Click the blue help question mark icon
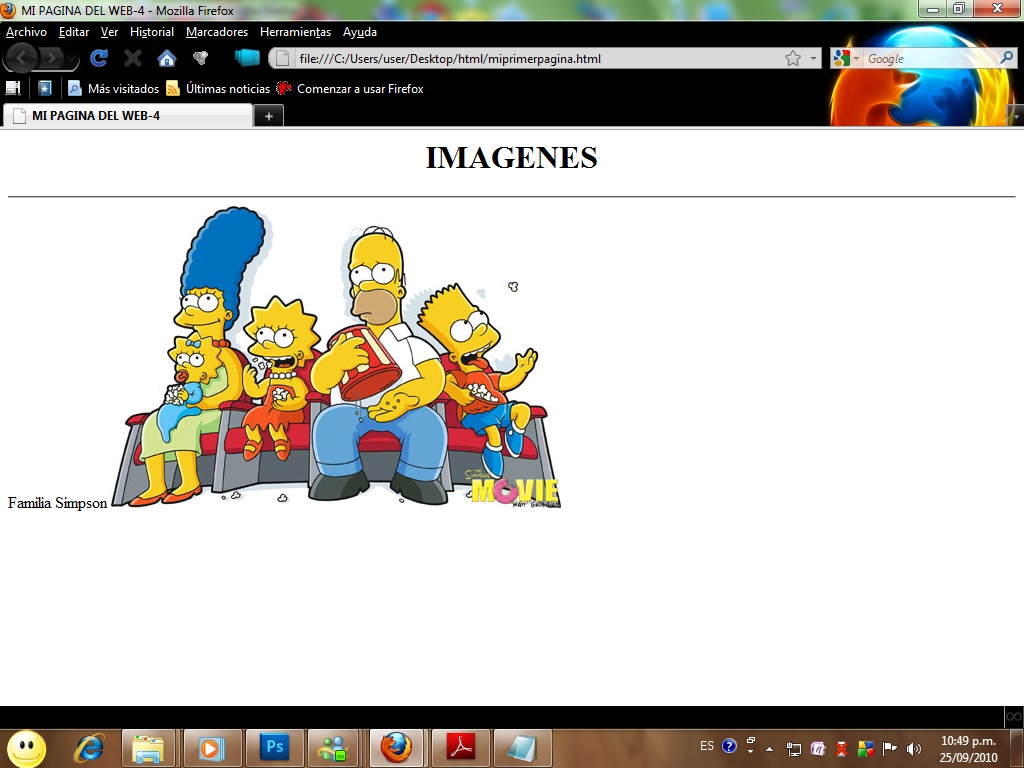 (x=729, y=746)
